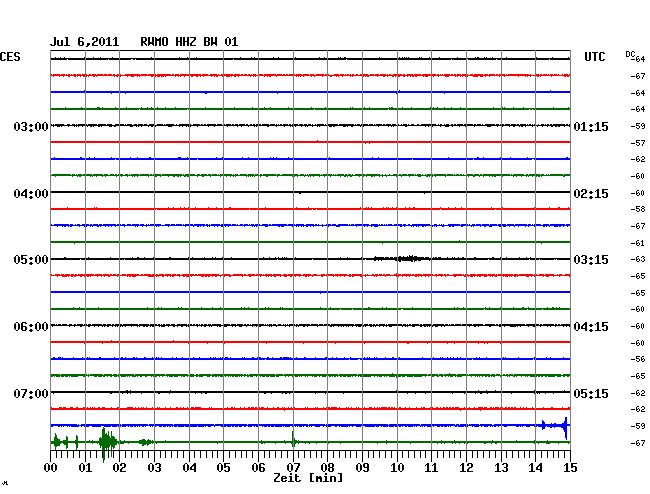
Task: Click the DC offset value -63
Action: tap(638, 259)
